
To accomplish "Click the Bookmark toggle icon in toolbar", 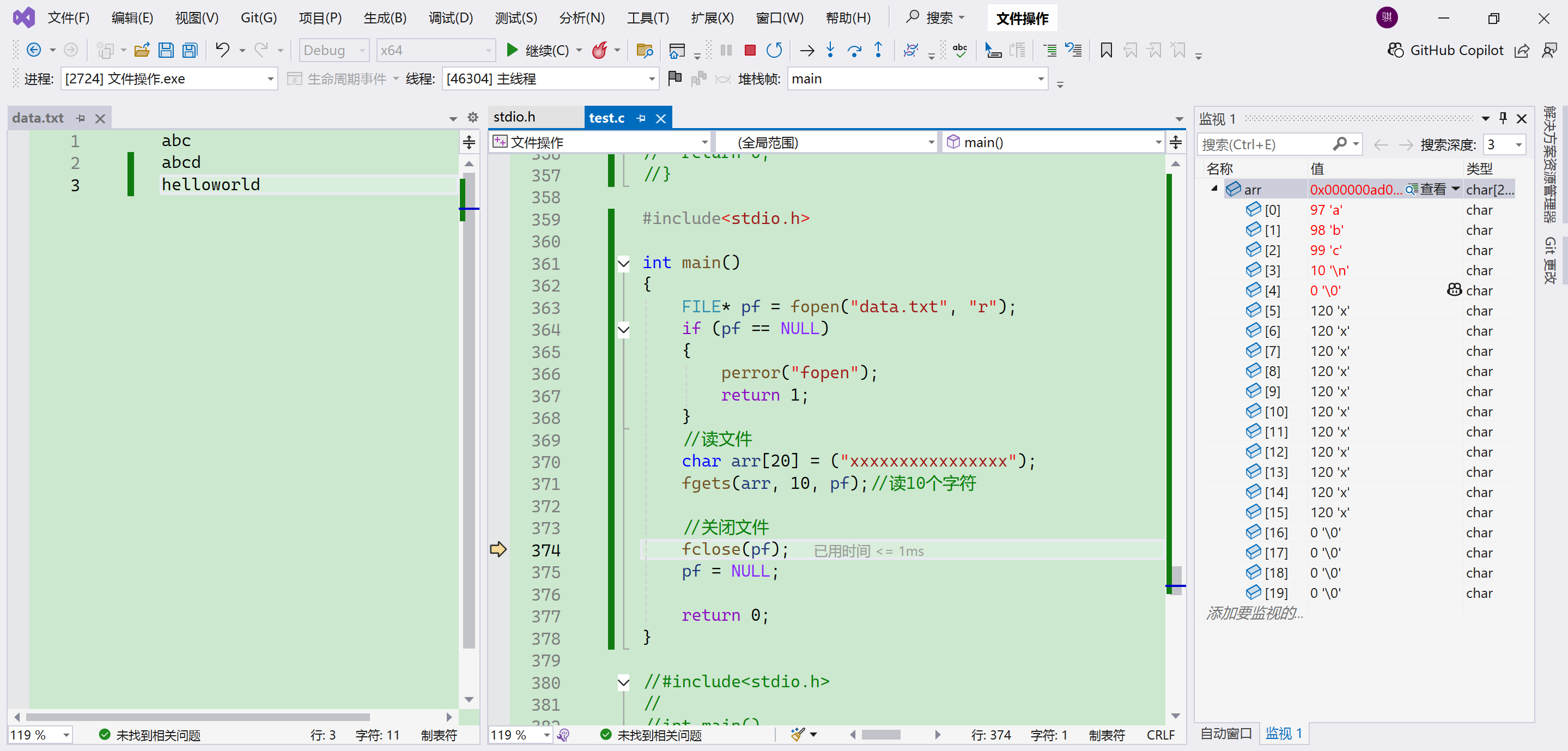I will click(1106, 51).
